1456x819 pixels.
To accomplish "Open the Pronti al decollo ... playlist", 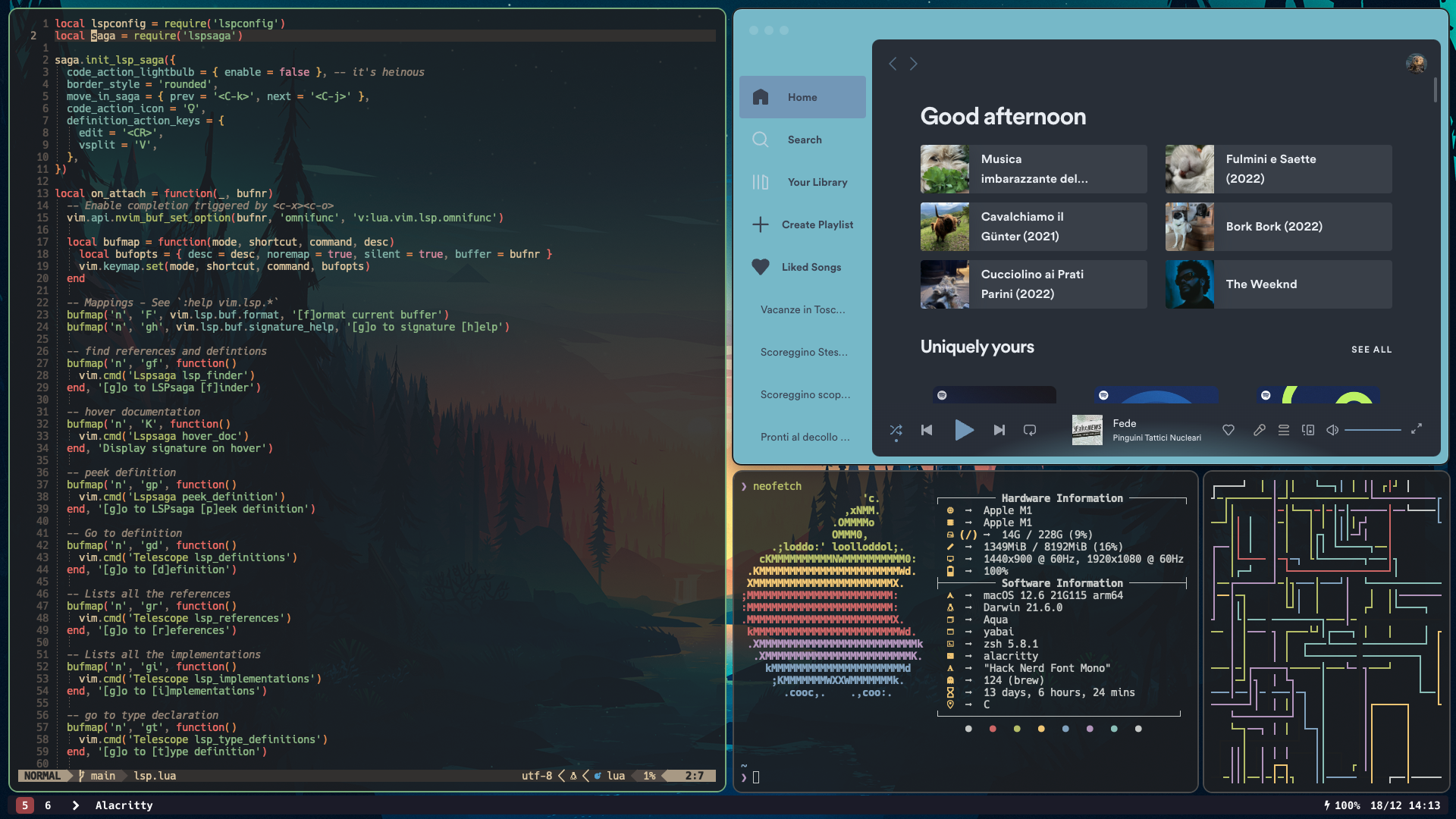I will click(805, 437).
